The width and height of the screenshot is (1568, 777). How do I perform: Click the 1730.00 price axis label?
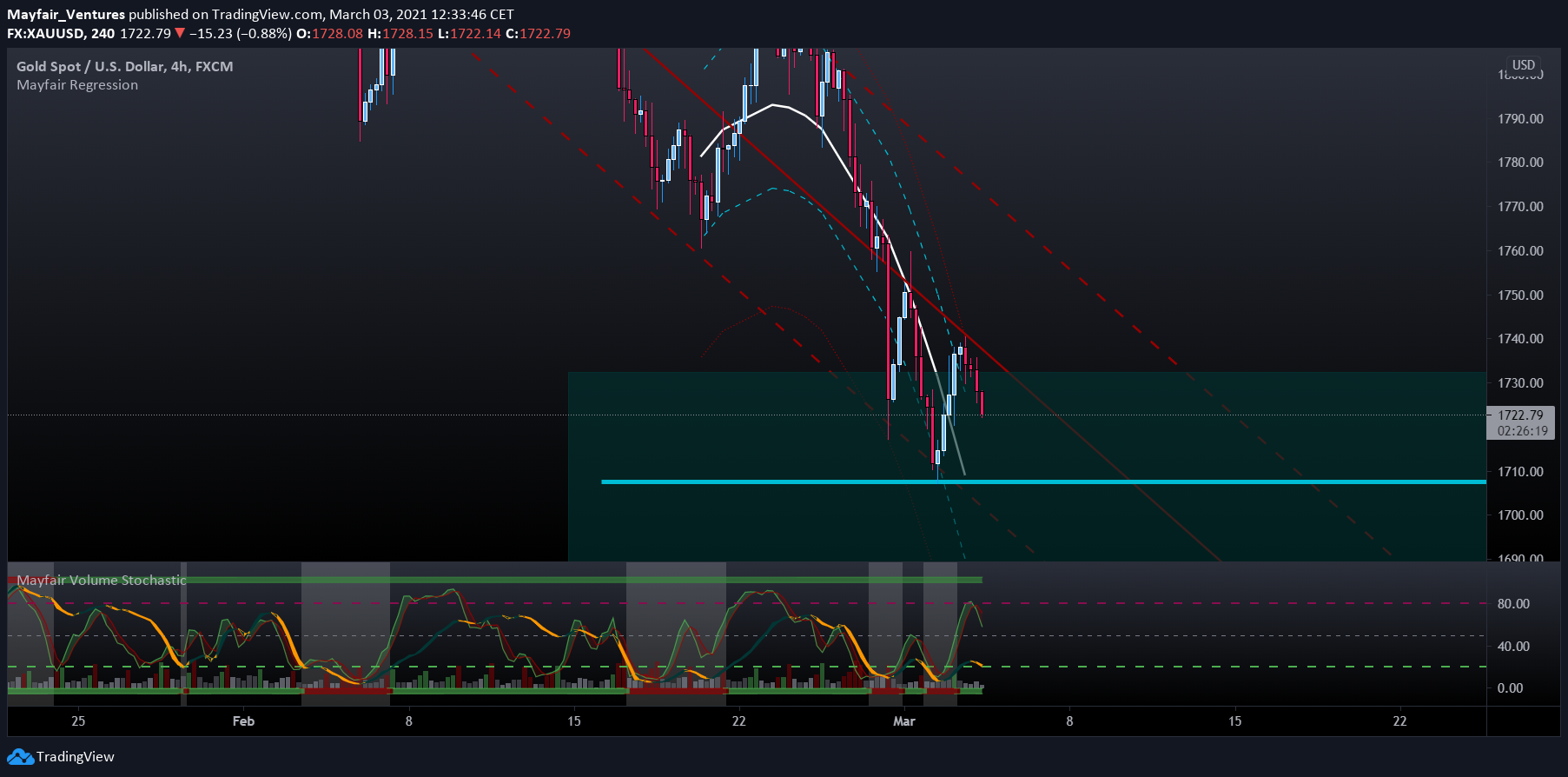(x=1520, y=383)
